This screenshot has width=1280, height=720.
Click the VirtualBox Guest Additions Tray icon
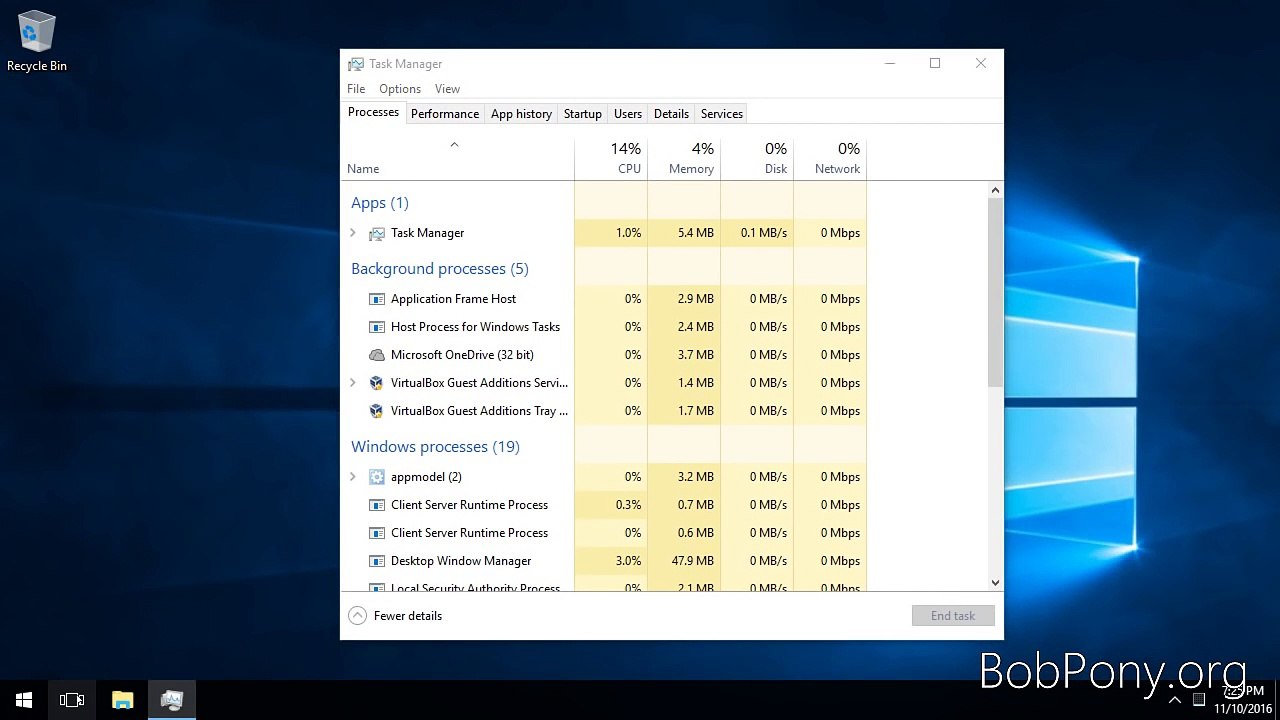click(x=377, y=411)
